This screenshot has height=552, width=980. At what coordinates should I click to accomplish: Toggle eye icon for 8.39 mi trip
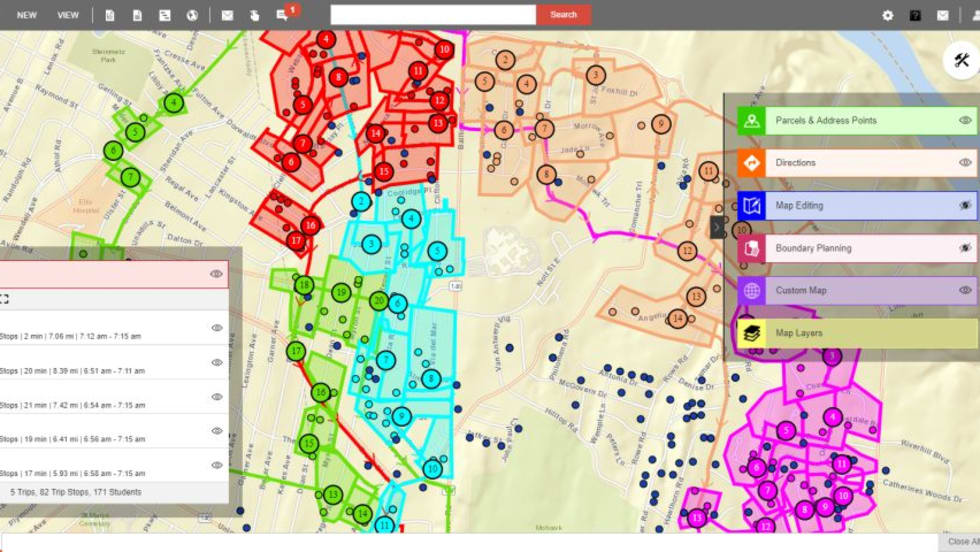pos(217,362)
